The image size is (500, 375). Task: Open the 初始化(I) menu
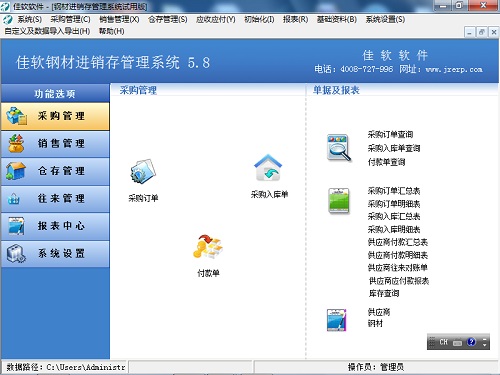(x=259, y=19)
